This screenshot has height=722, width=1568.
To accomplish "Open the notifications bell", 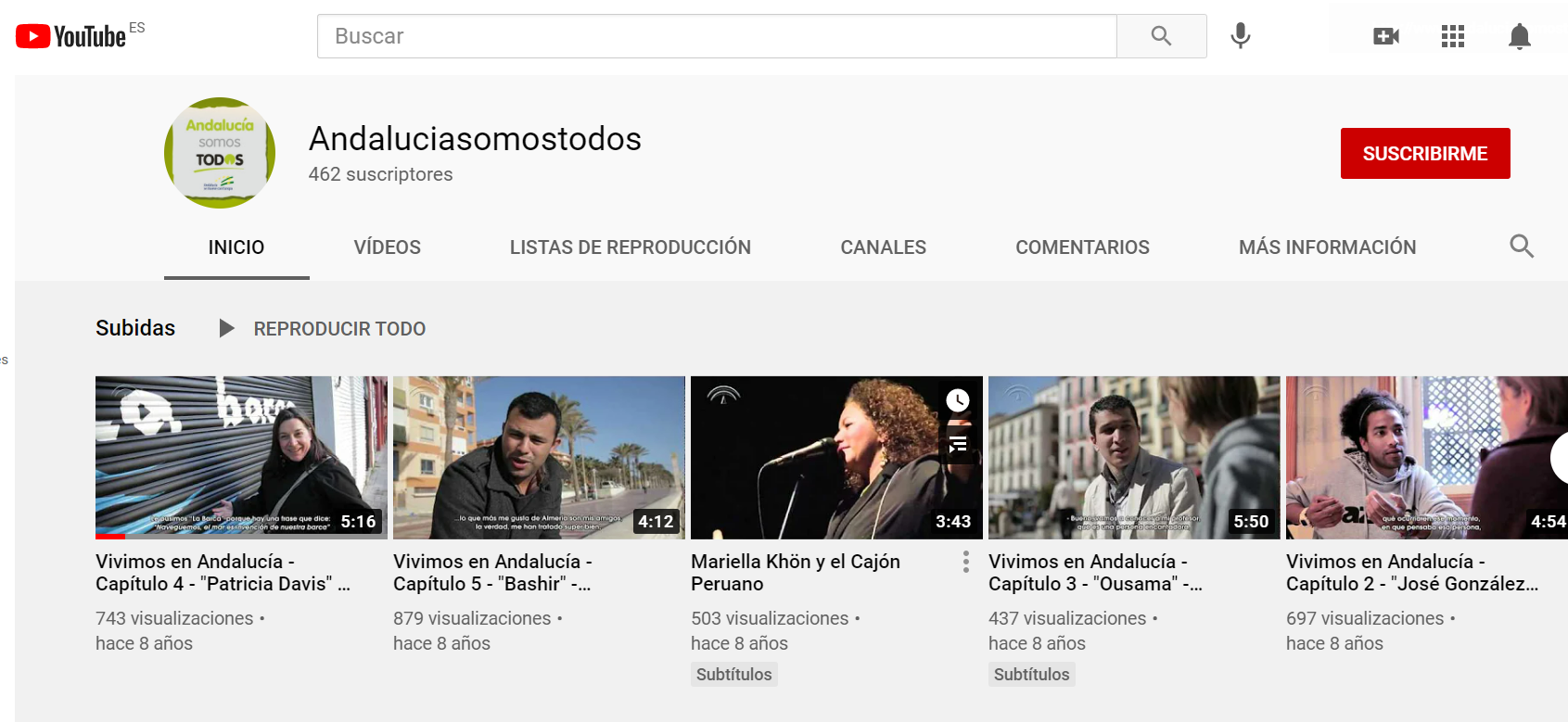I will 1519,36.
